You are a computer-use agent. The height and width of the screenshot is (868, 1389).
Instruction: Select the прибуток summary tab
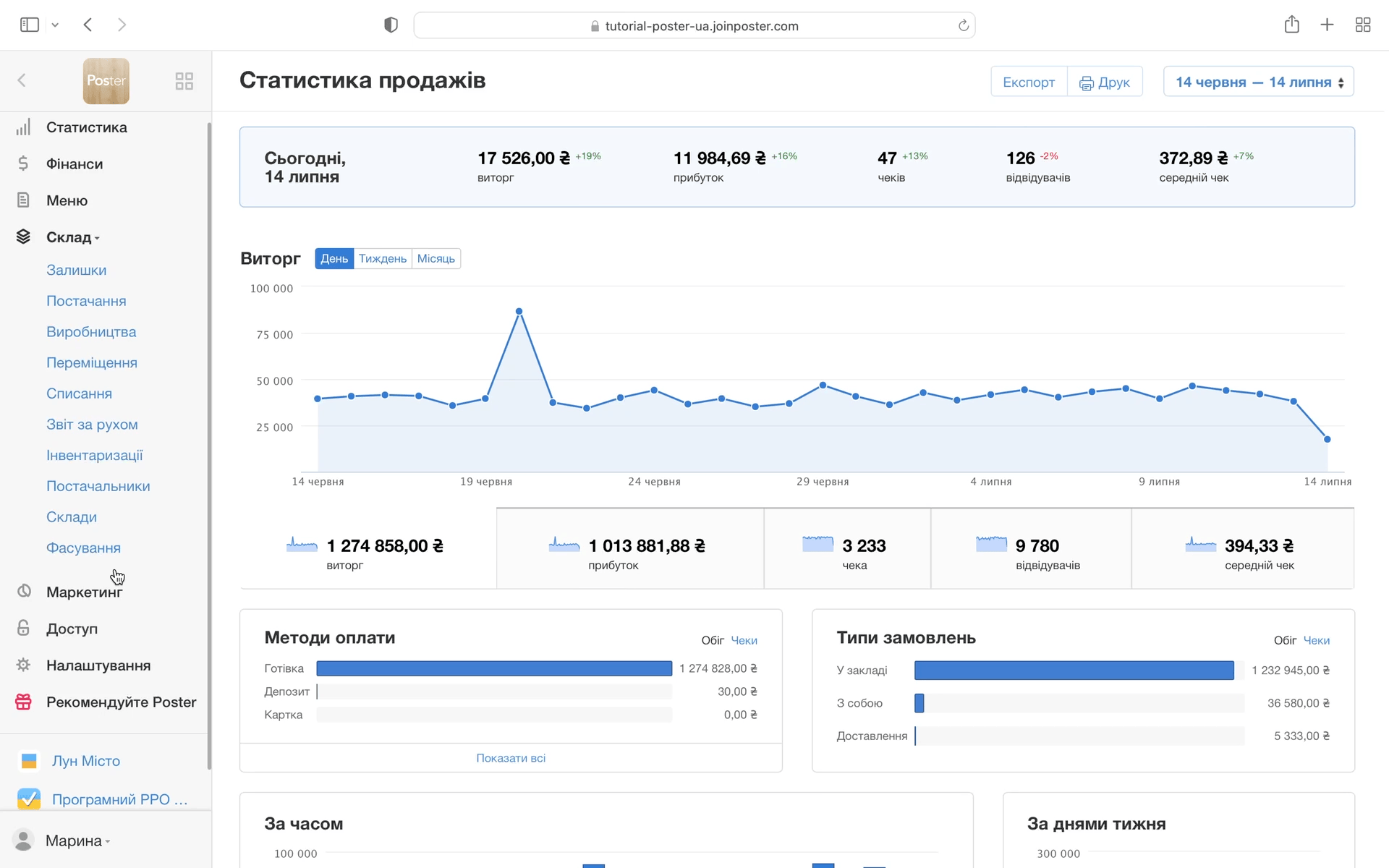click(629, 549)
